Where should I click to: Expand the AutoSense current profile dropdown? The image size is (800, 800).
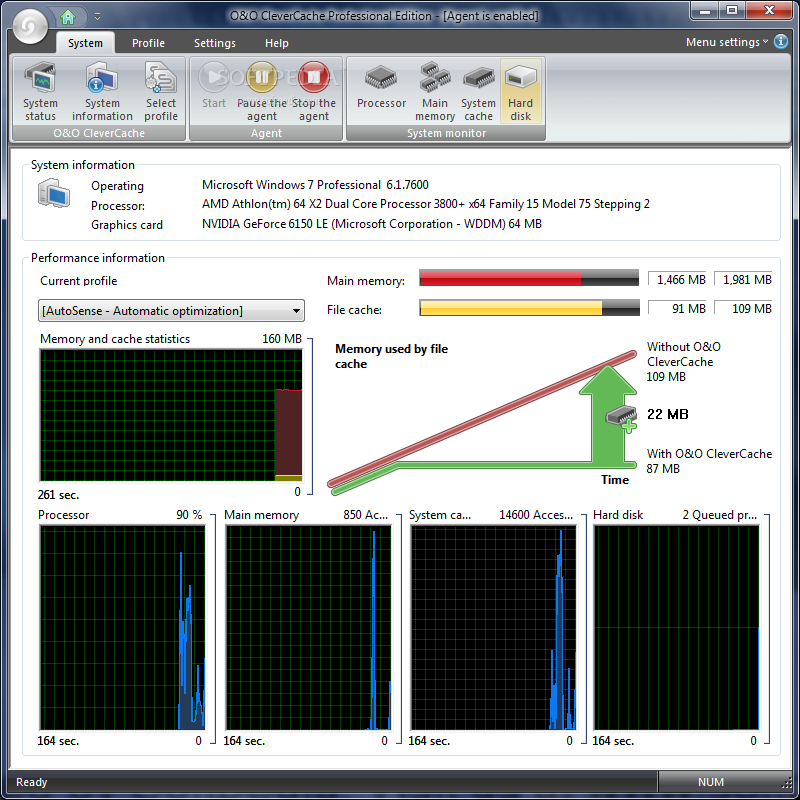tap(294, 311)
